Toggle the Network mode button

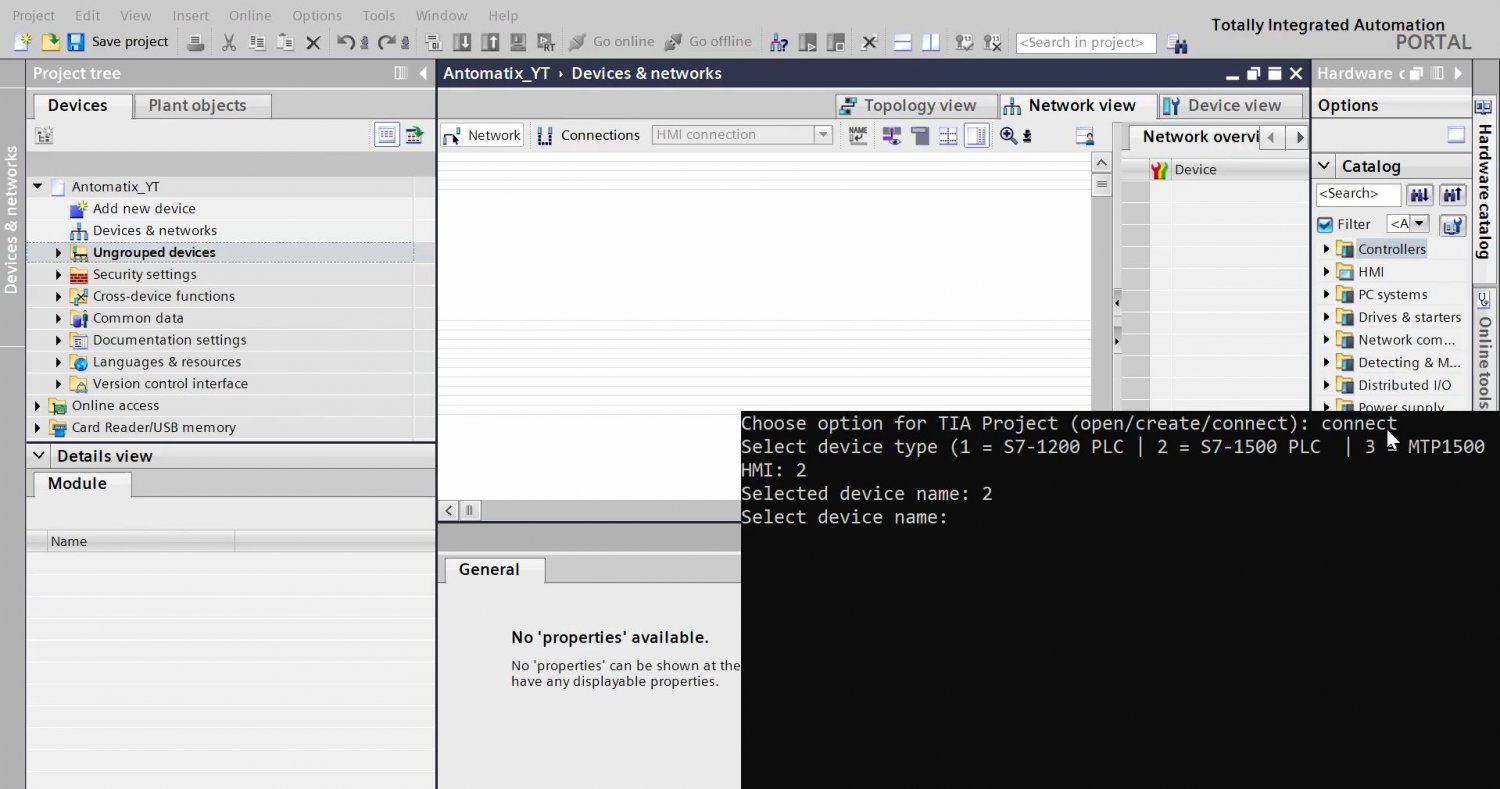[x=482, y=135]
